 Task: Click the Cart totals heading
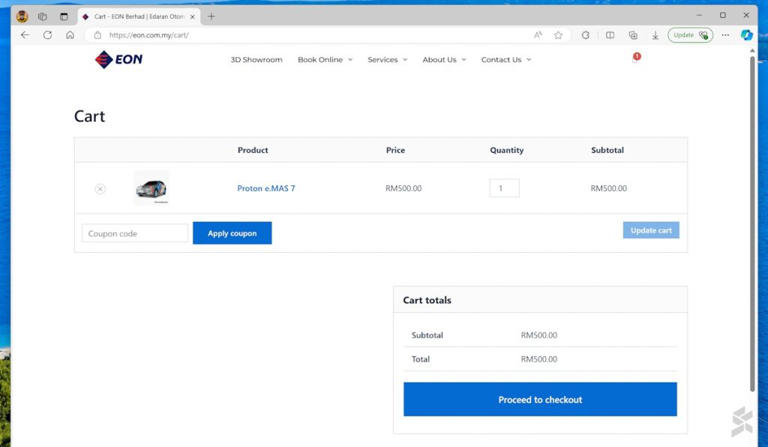427,300
